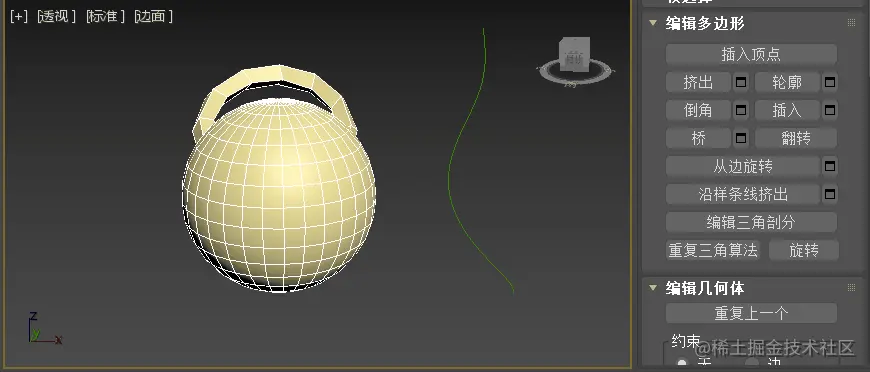The height and width of the screenshot is (372, 870).
Task: Click the 编辑三角剖分 button
Action: [x=751, y=222]
